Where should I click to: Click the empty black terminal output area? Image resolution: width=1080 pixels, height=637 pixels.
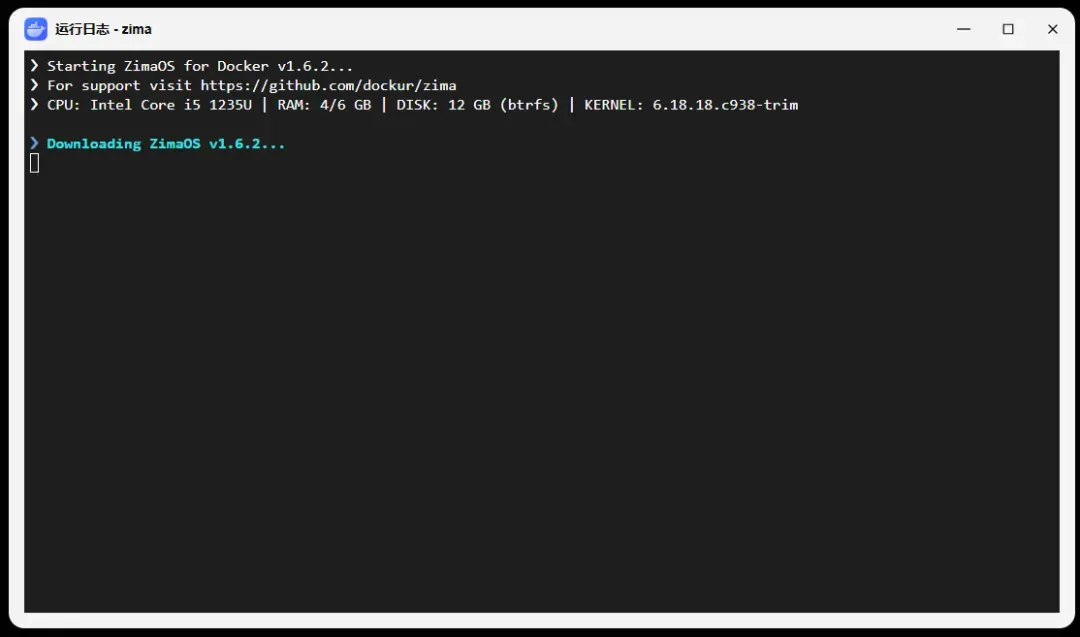click(541, 386)
